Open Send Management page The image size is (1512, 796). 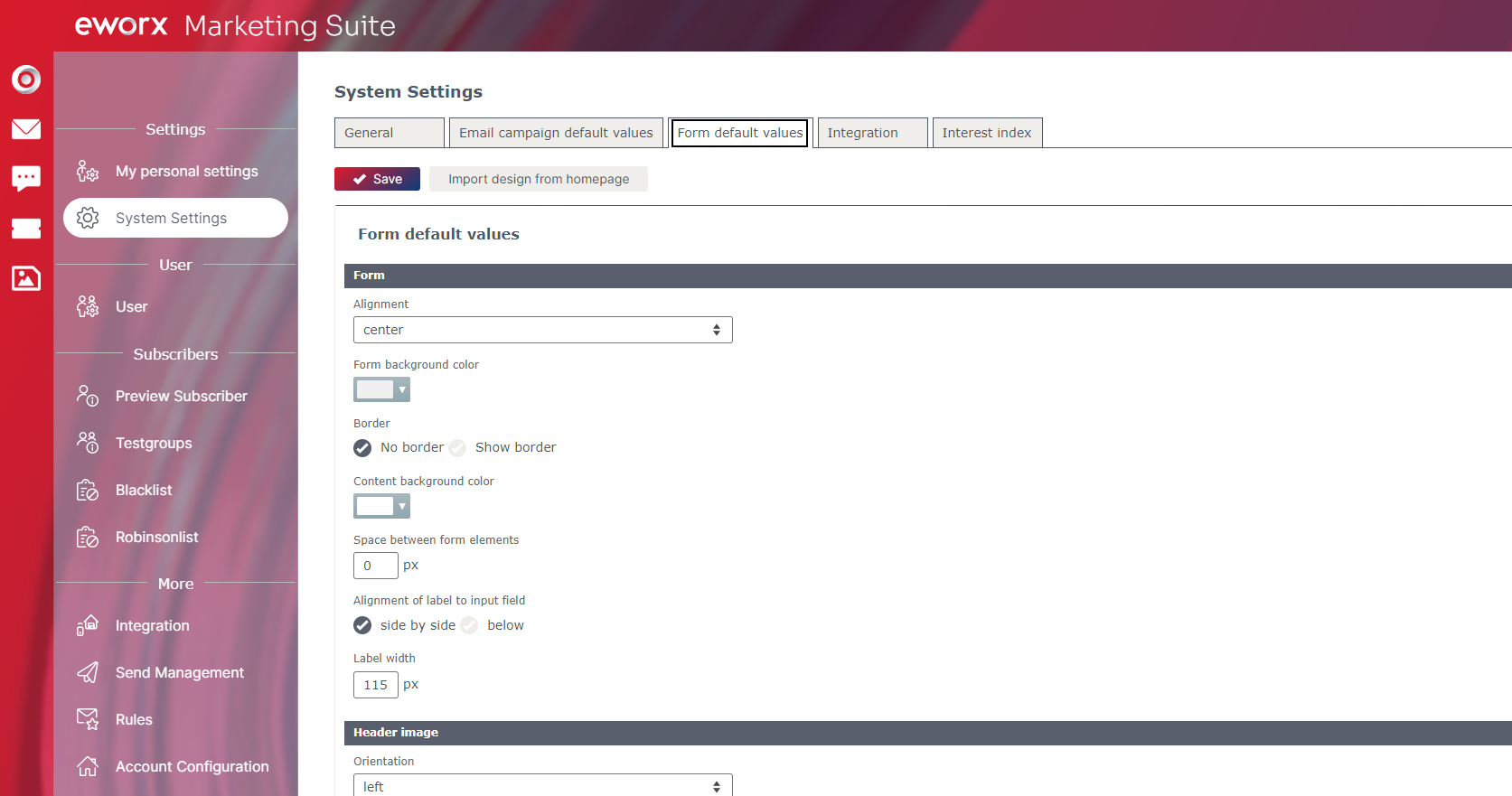click(x=180, y=672)
